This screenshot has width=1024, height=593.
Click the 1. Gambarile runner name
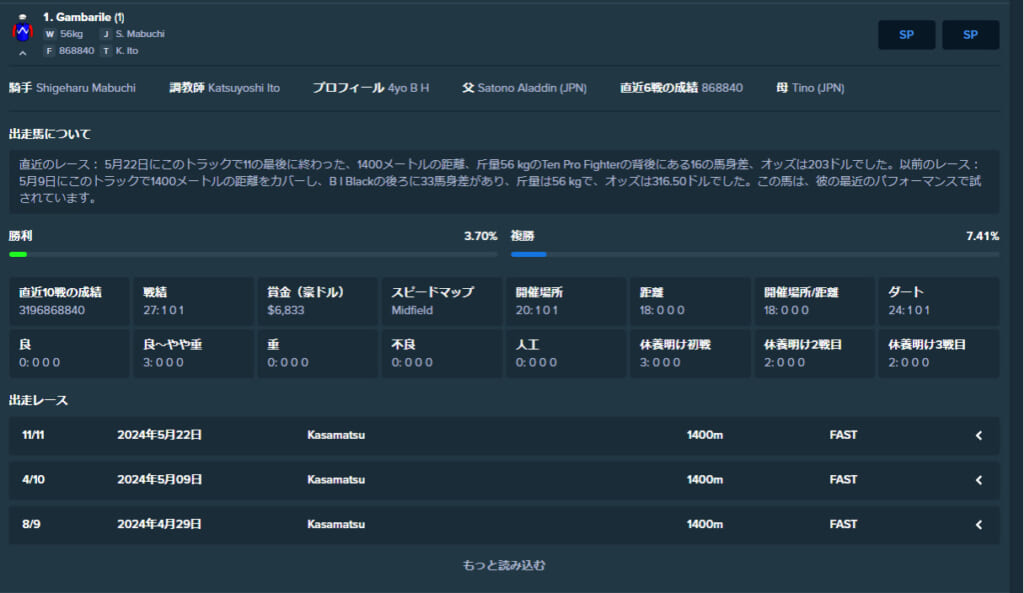pyautogui.click(x=84, y=17)
